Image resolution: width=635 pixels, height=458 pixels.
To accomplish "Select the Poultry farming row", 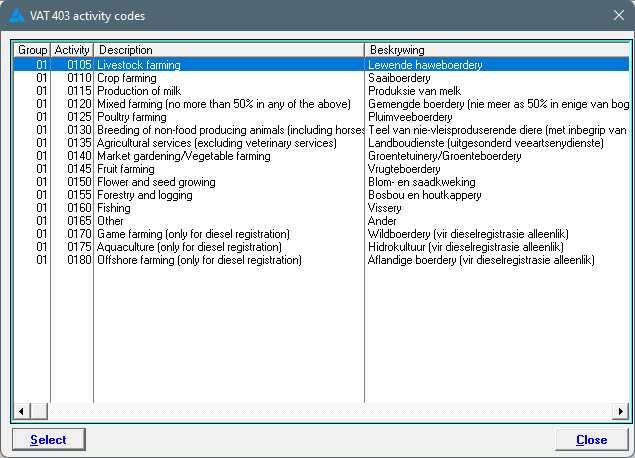I will tap(321, 117).
